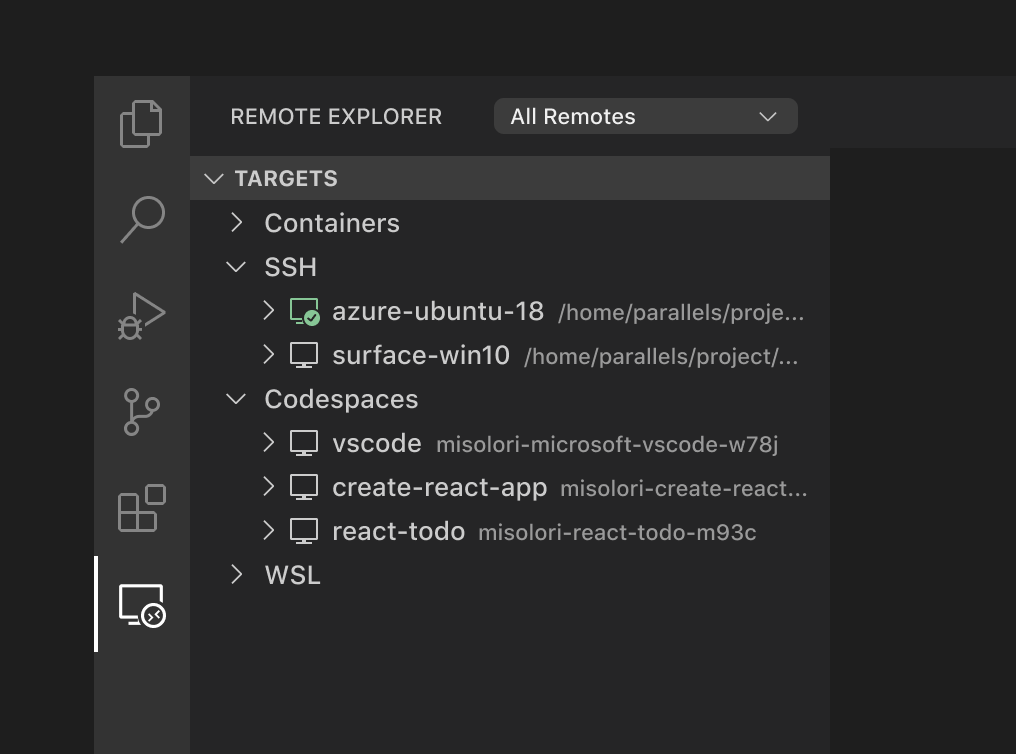Click the monitor icon beside surface-win10
This screenshot has height=754, width=1016.
tap(303, 355)
